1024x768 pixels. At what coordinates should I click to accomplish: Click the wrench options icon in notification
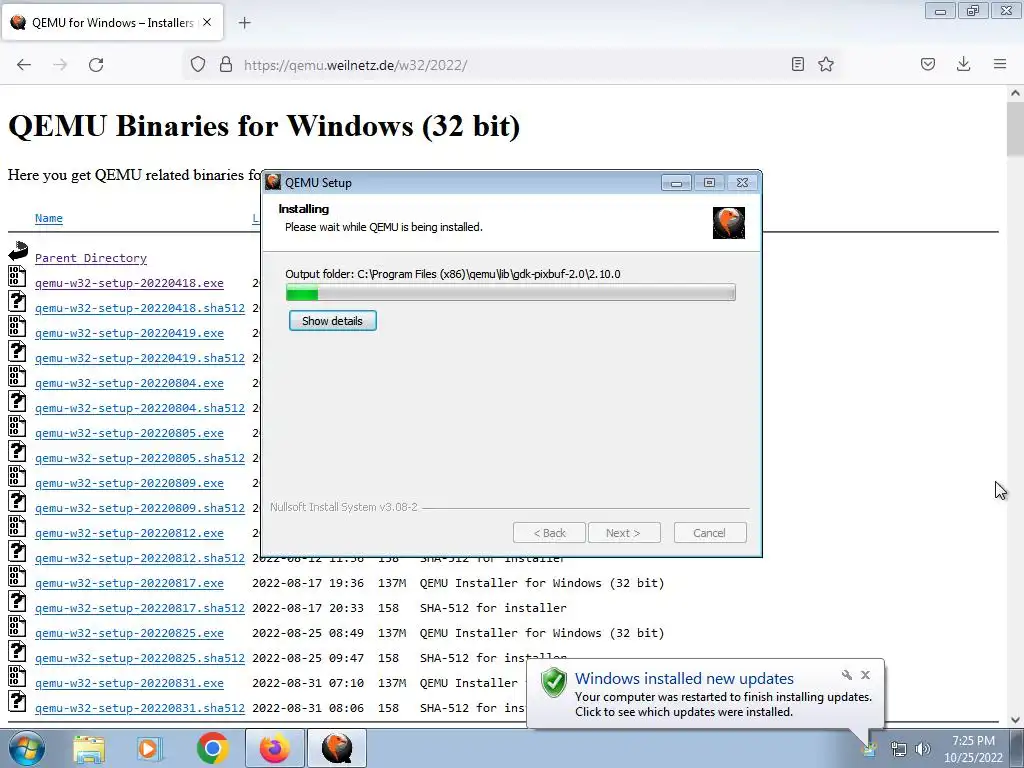pos(847,675)
